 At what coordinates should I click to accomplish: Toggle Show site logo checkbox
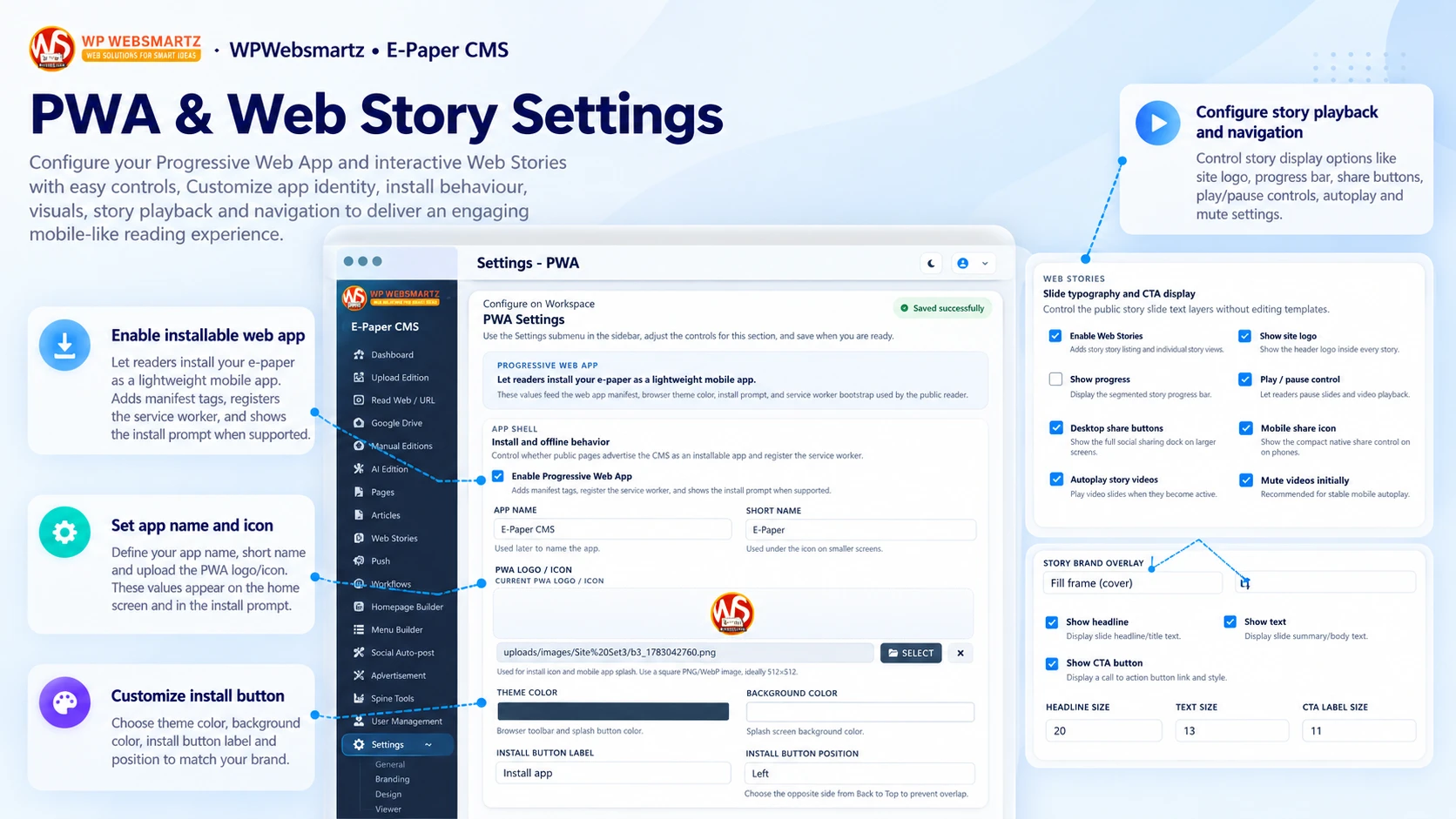point(1245,336)
